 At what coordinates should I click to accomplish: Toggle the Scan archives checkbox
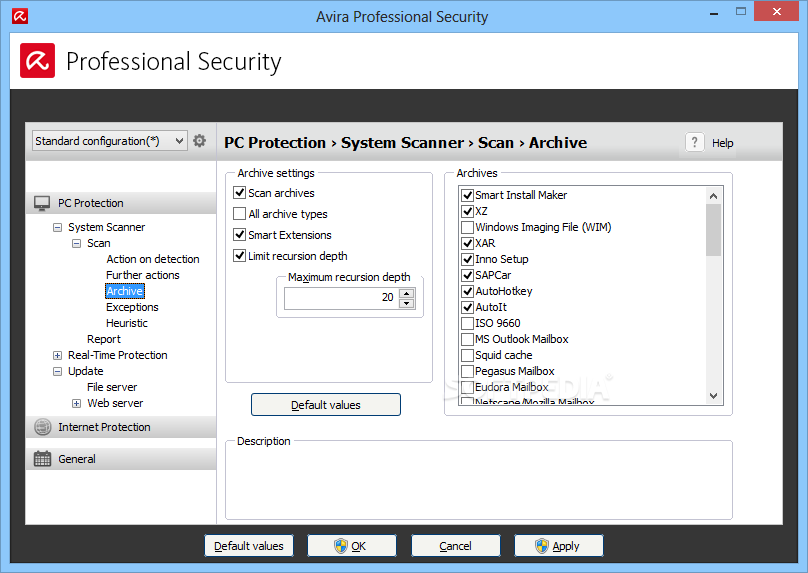pos(240,193)
